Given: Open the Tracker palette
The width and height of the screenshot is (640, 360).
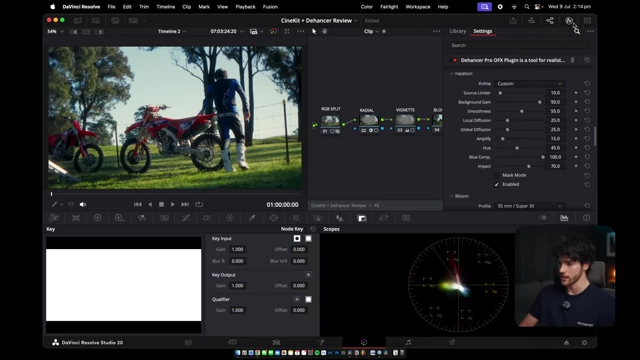Looking at the screenshot, I should [296, 218].
